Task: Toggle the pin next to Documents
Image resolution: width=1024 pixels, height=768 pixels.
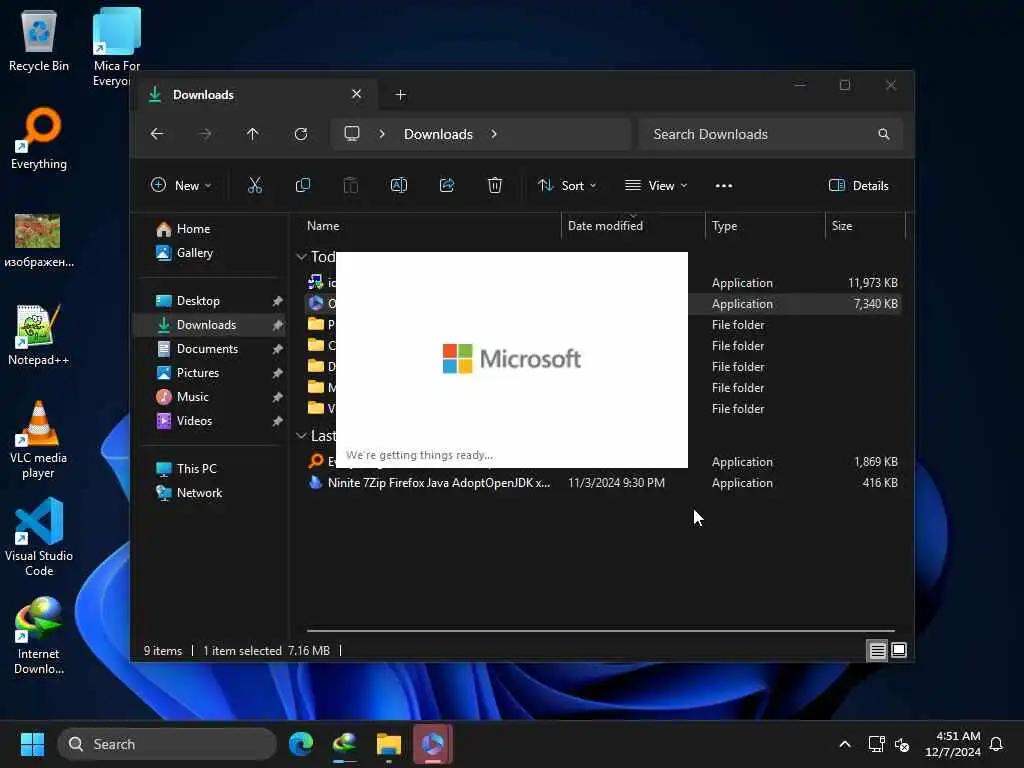Action: 277,349
